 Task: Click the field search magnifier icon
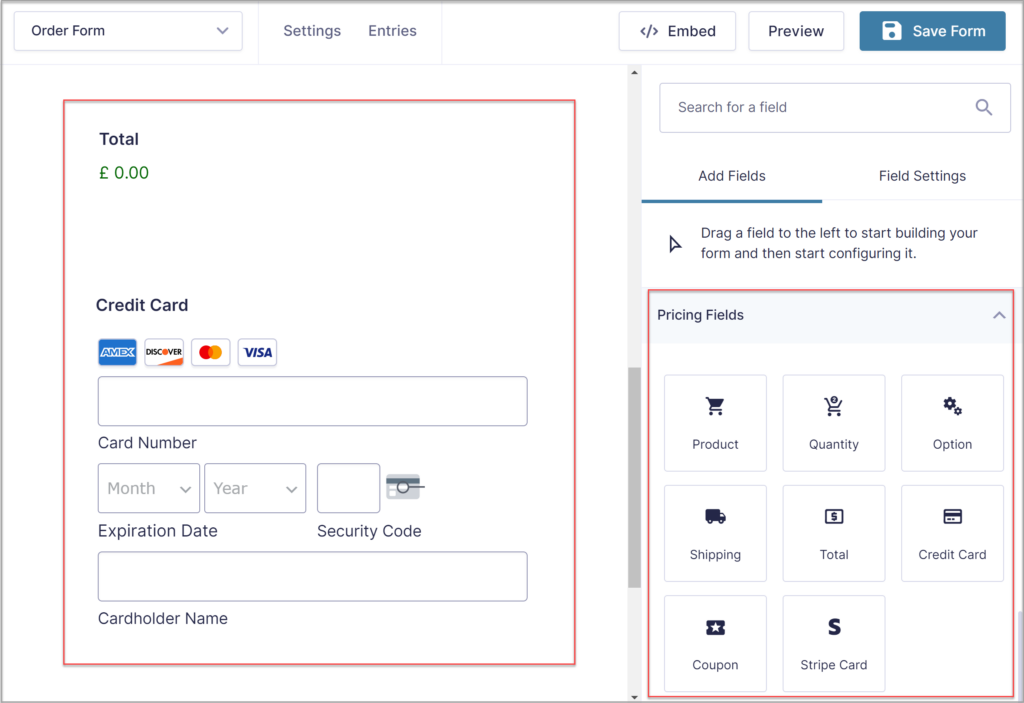983,107
